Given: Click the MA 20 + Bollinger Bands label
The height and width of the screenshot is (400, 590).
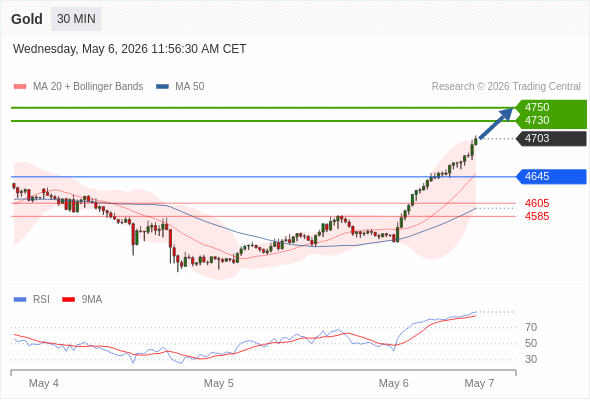Looking at the screenshot, I should (88, 87).
